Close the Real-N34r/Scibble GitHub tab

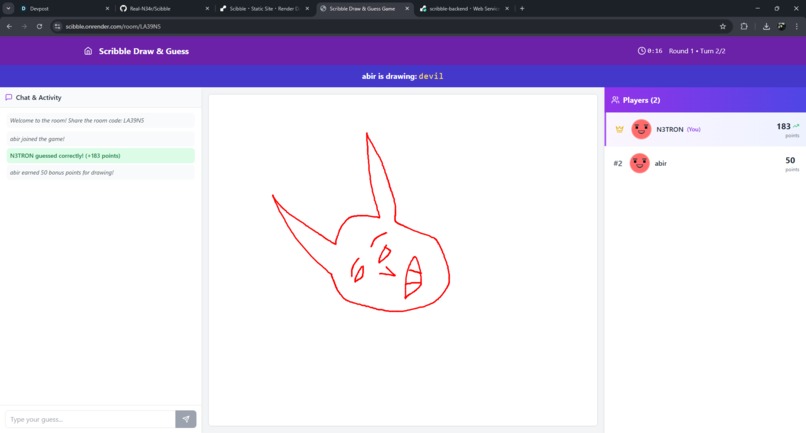coord(207,9)
